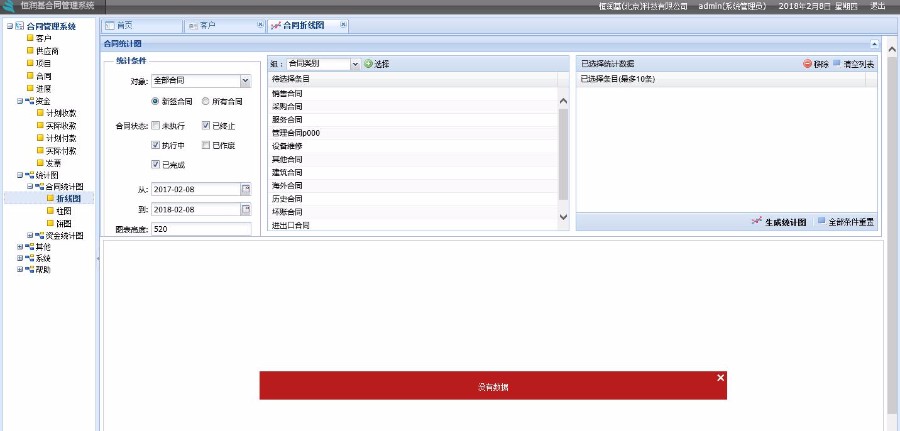
Task: Select the 新签合同 radio button
Action: [x=154, y=102]
